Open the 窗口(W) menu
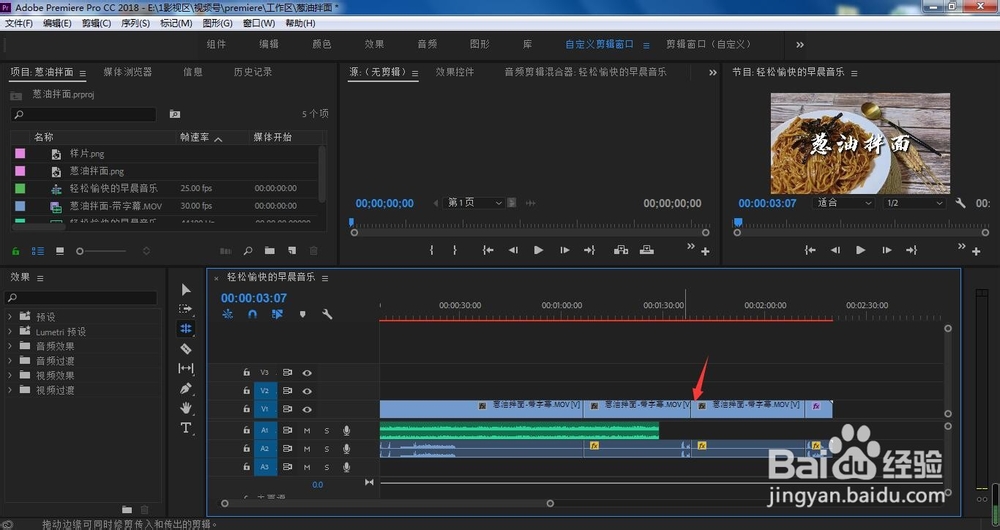 (259, 23)
